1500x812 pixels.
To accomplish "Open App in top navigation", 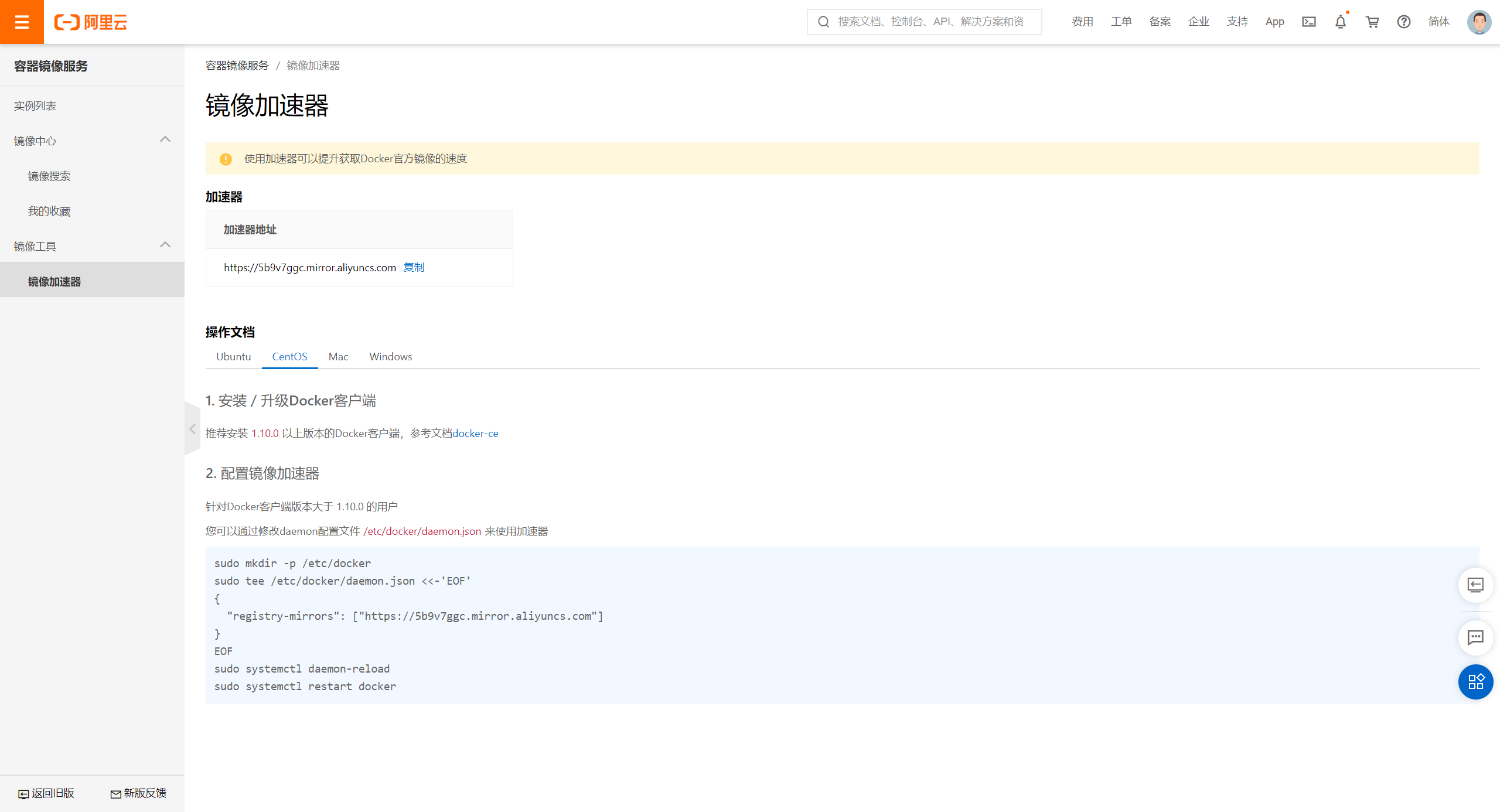I will [x=1274, y=22].
